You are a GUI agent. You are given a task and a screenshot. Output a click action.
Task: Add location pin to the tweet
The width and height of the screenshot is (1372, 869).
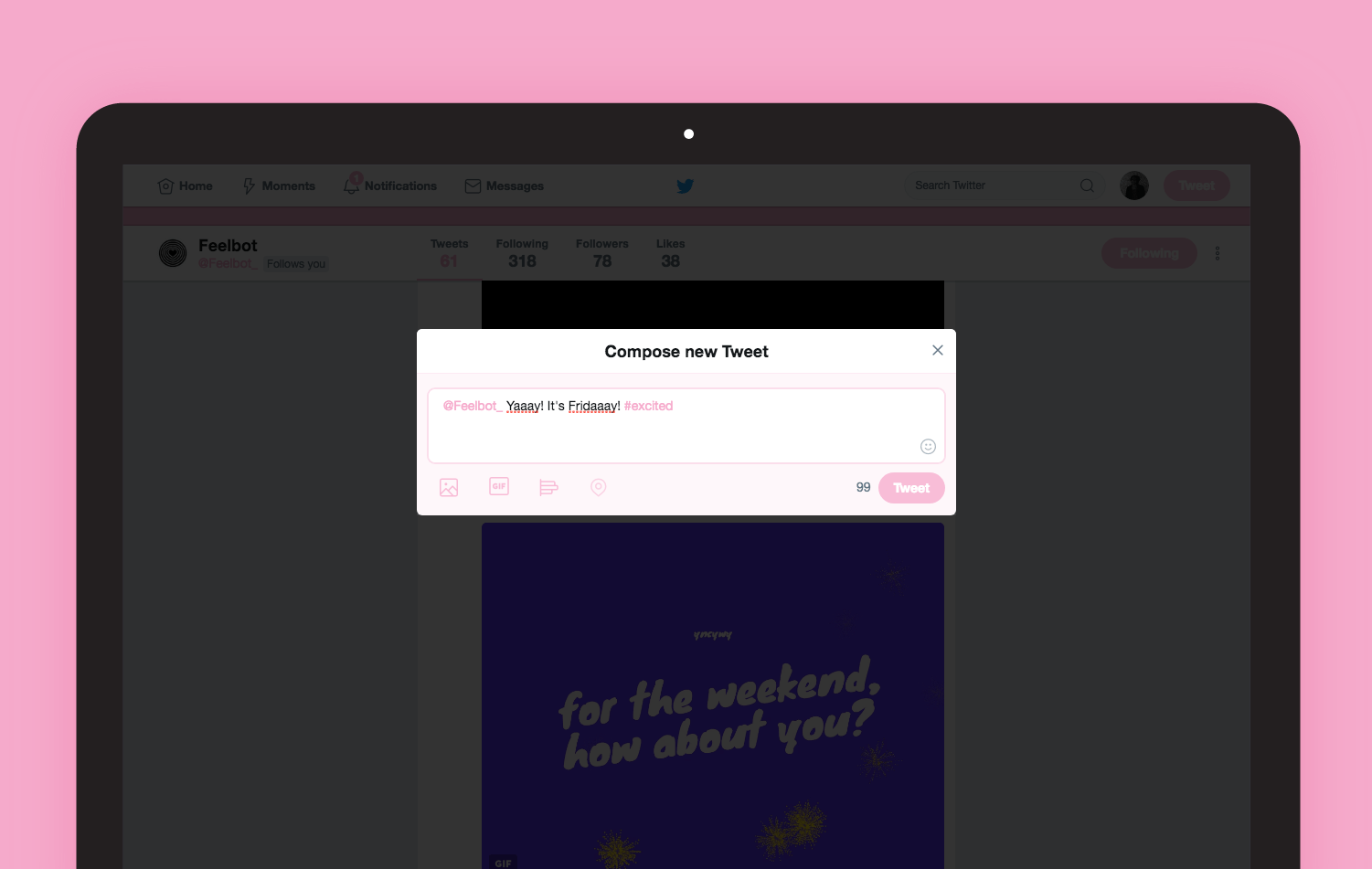599,488
